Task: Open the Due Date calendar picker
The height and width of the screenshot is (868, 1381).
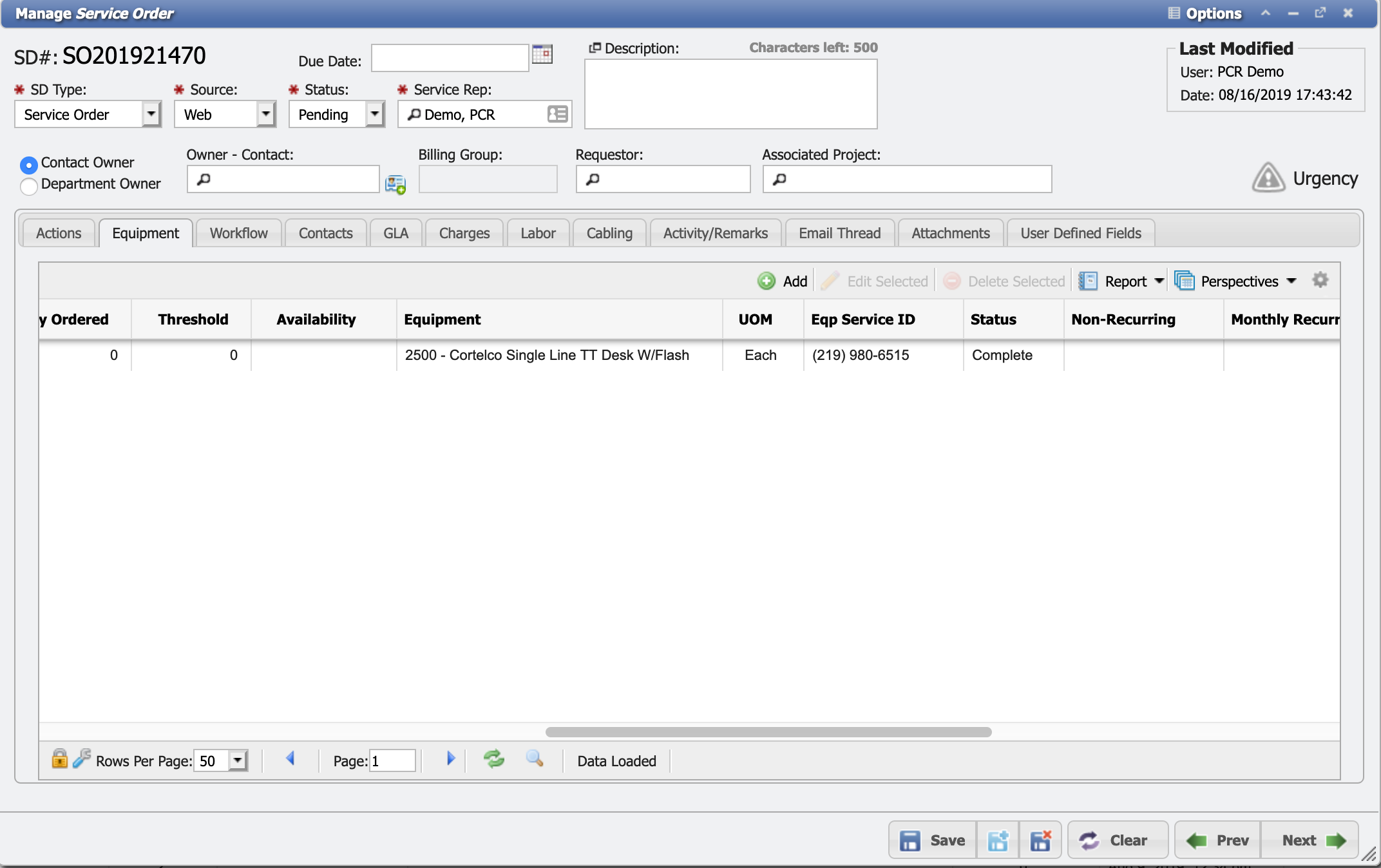Action: tap(542, 54)
